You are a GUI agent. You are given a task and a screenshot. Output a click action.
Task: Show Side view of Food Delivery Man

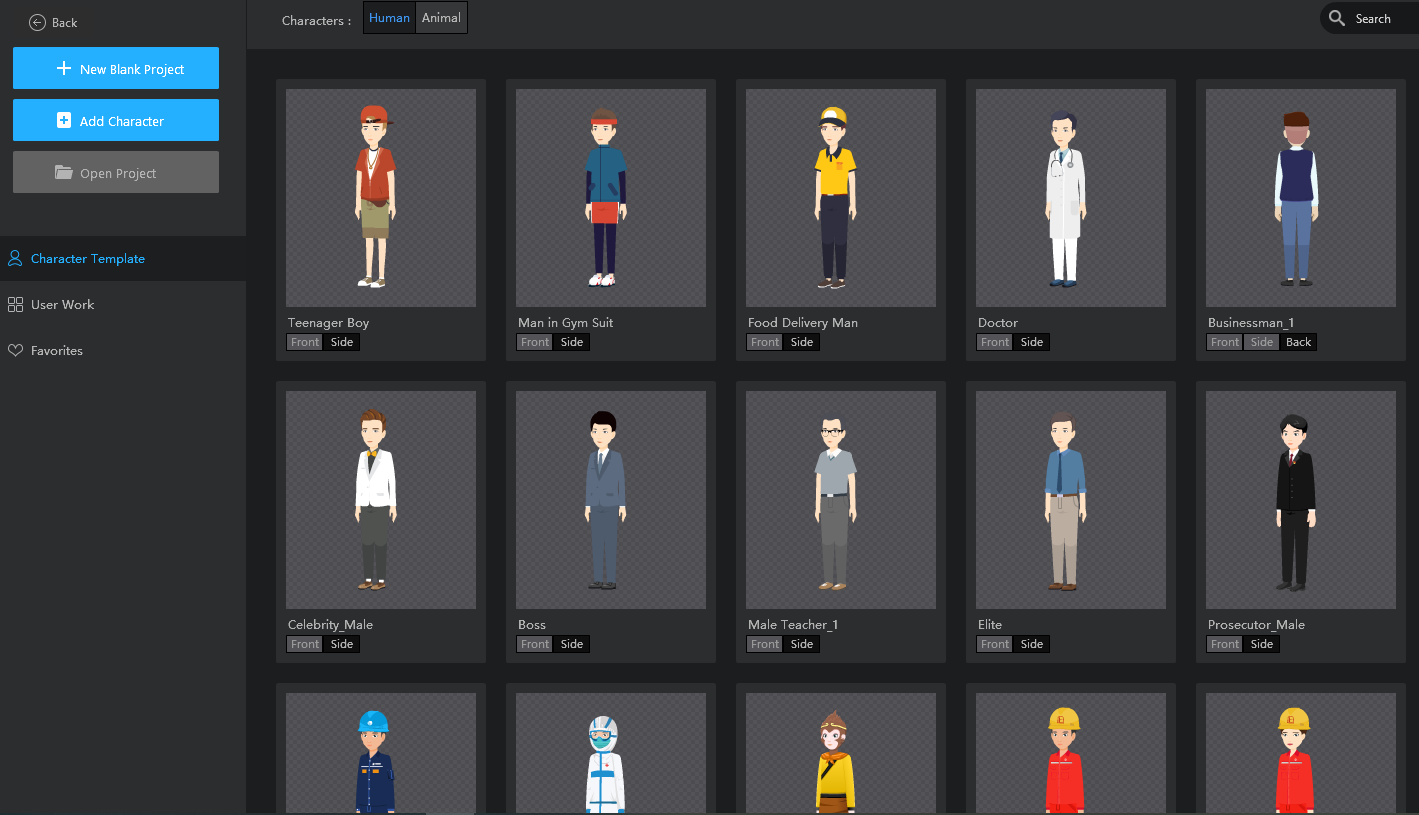pos(802,342)
